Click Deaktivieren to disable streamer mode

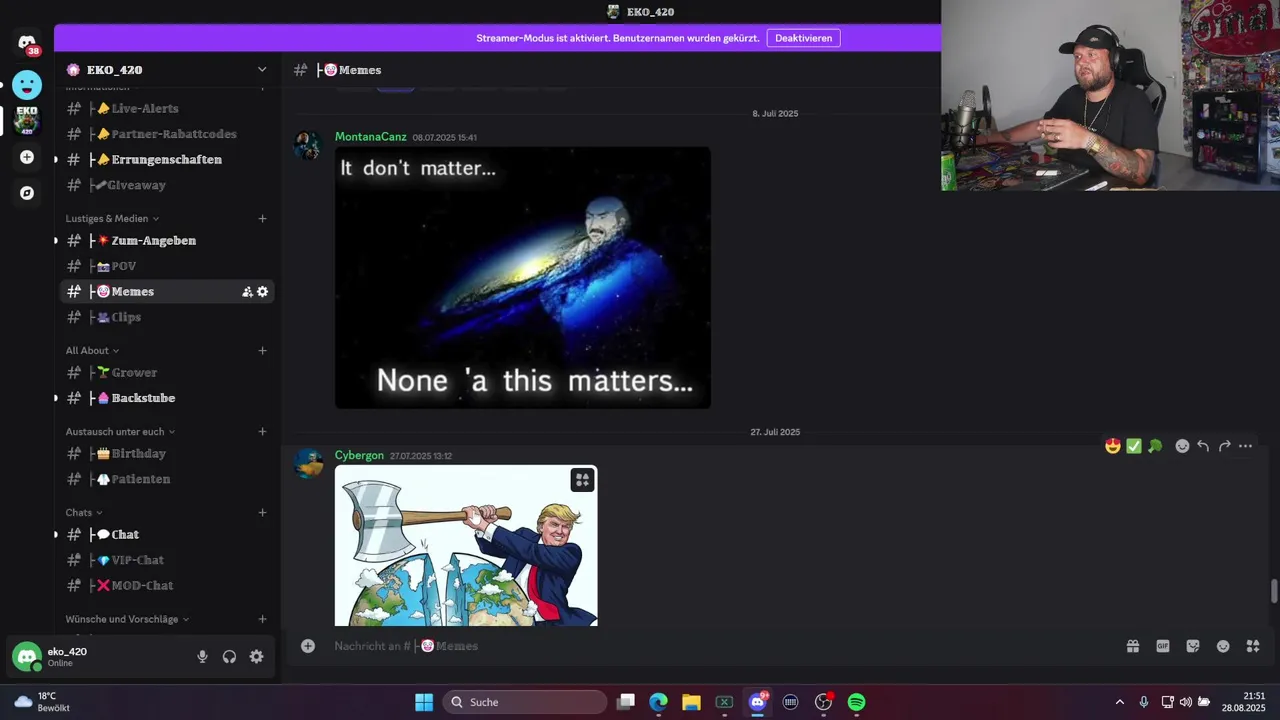[803, 38]
